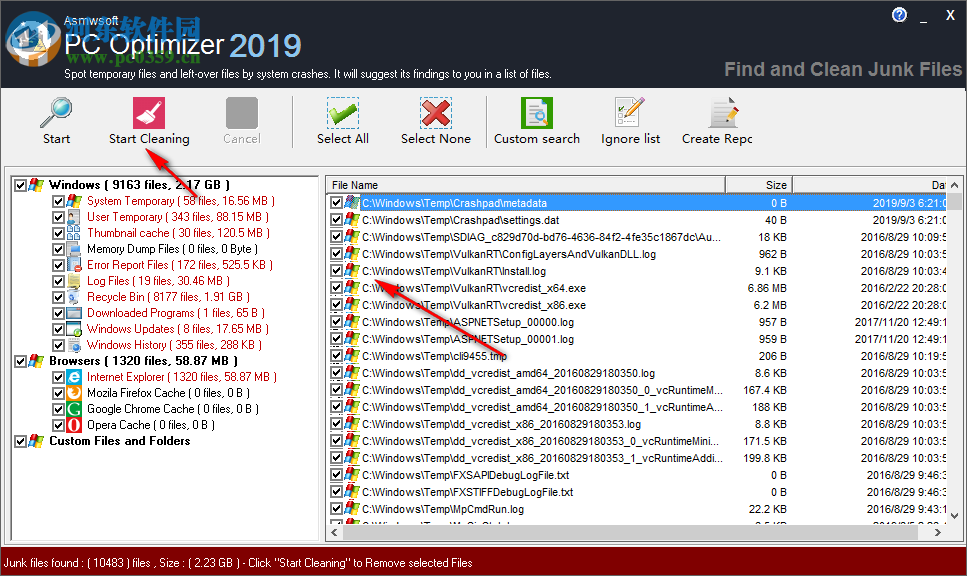Open help via question mark icon
This screenshot has width=967, height=576.
tap(898, 14)
